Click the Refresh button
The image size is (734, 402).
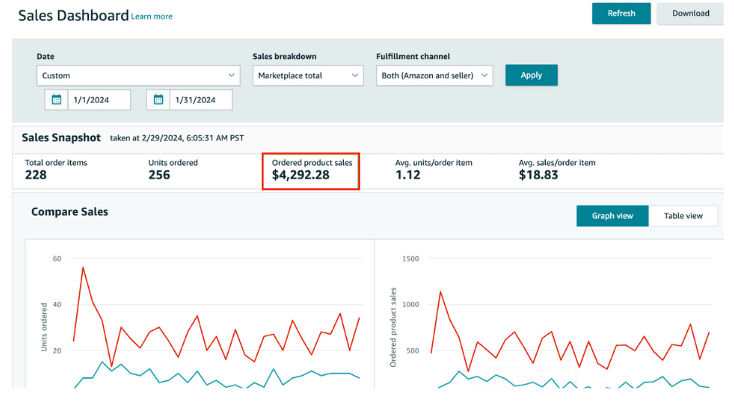621,14
